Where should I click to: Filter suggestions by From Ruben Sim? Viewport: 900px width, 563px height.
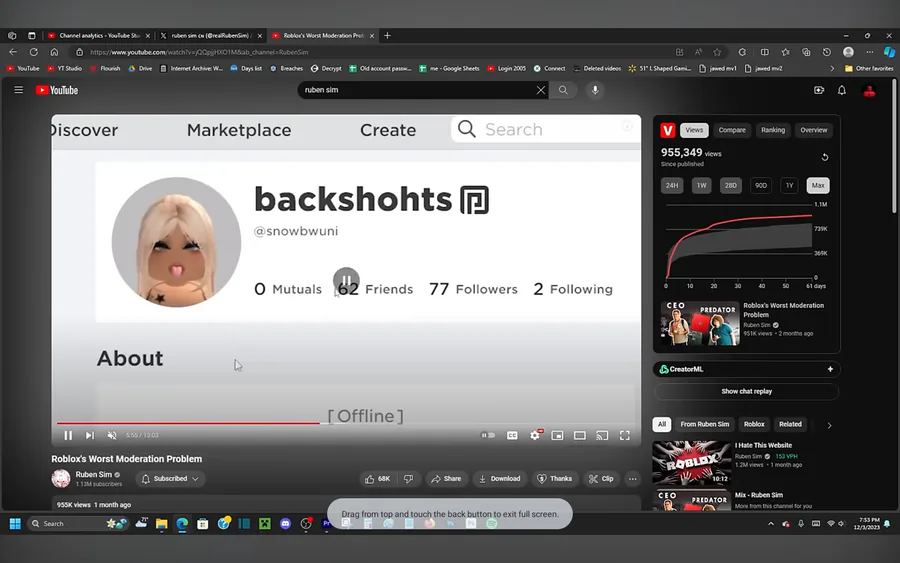pyautogui.click(x=705, y=424)
